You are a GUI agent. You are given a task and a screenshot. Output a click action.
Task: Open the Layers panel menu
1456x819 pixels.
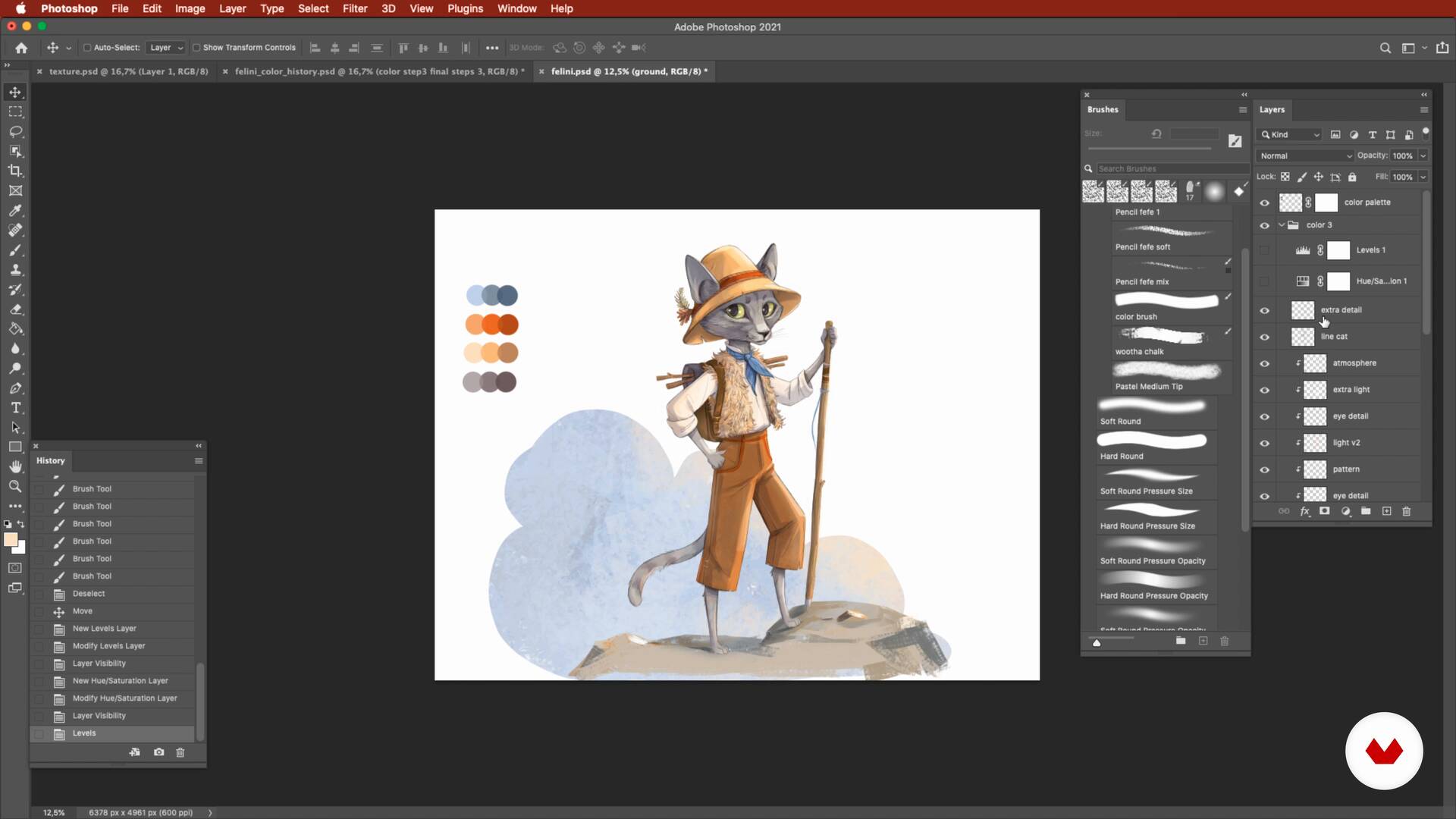coord(1424,110)
